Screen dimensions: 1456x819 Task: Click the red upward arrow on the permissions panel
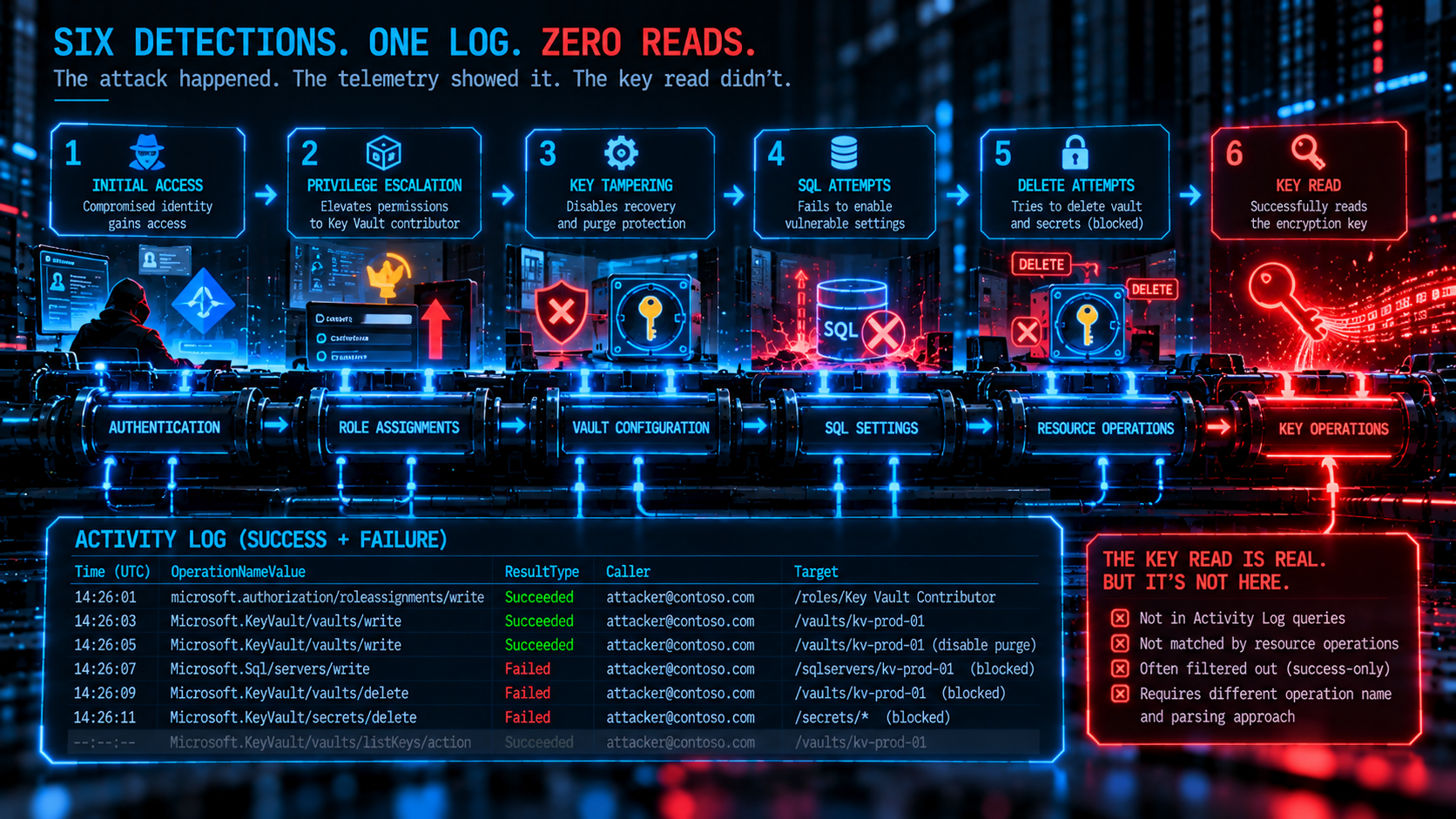click(x=436, y=330)
